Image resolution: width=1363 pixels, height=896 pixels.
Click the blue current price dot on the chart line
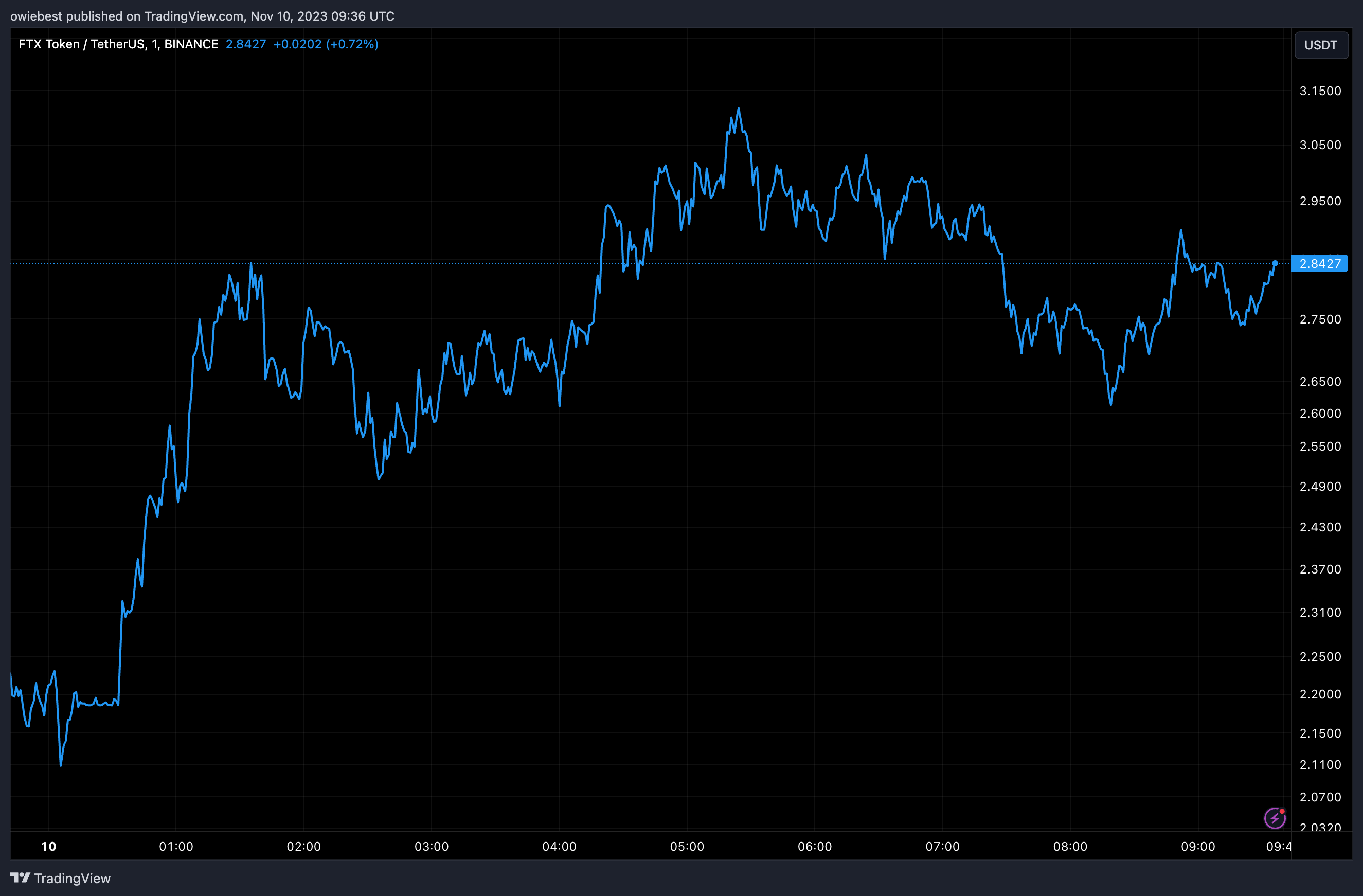[x=1275, y=263]
